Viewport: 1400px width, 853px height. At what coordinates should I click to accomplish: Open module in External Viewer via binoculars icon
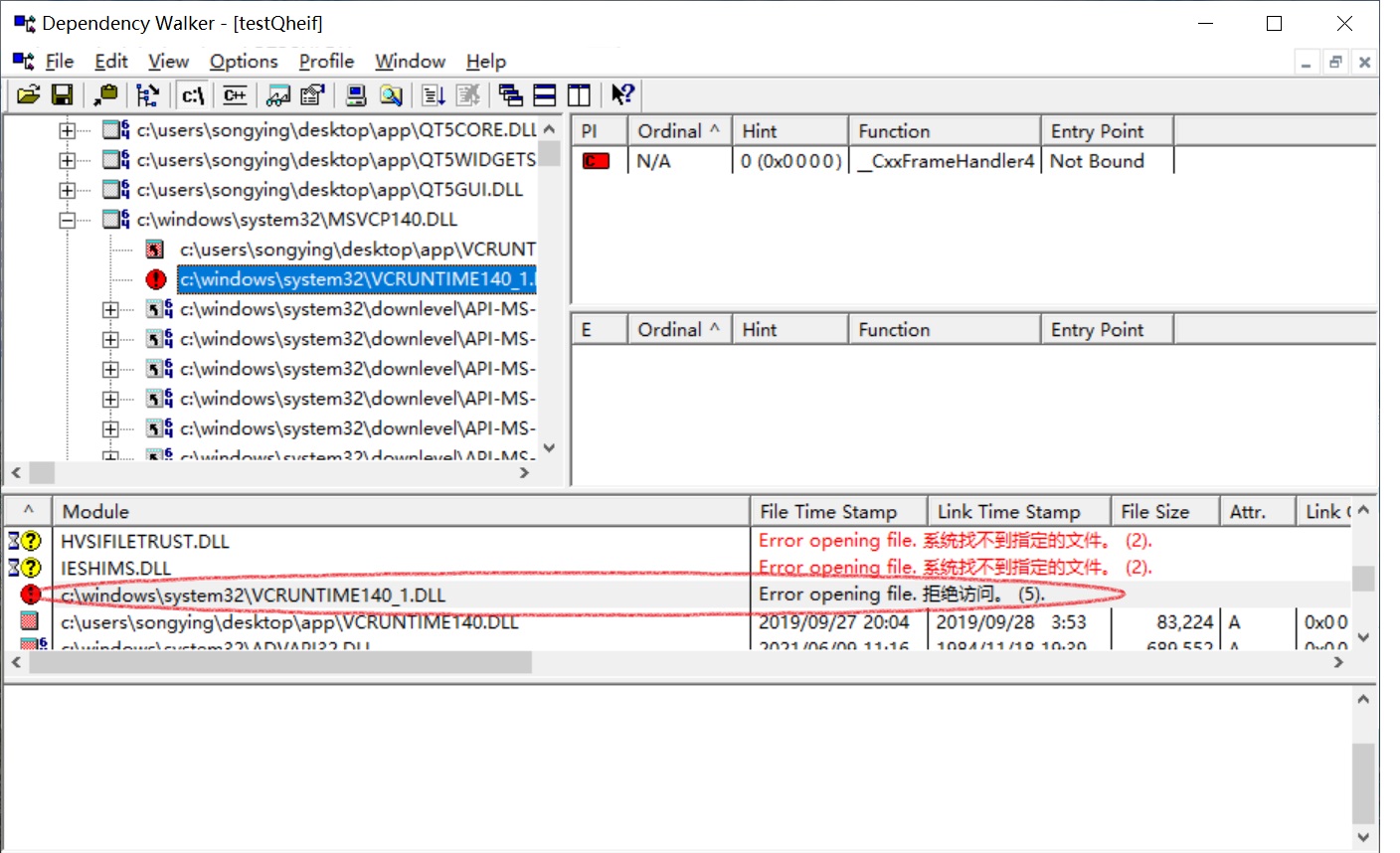280,94
